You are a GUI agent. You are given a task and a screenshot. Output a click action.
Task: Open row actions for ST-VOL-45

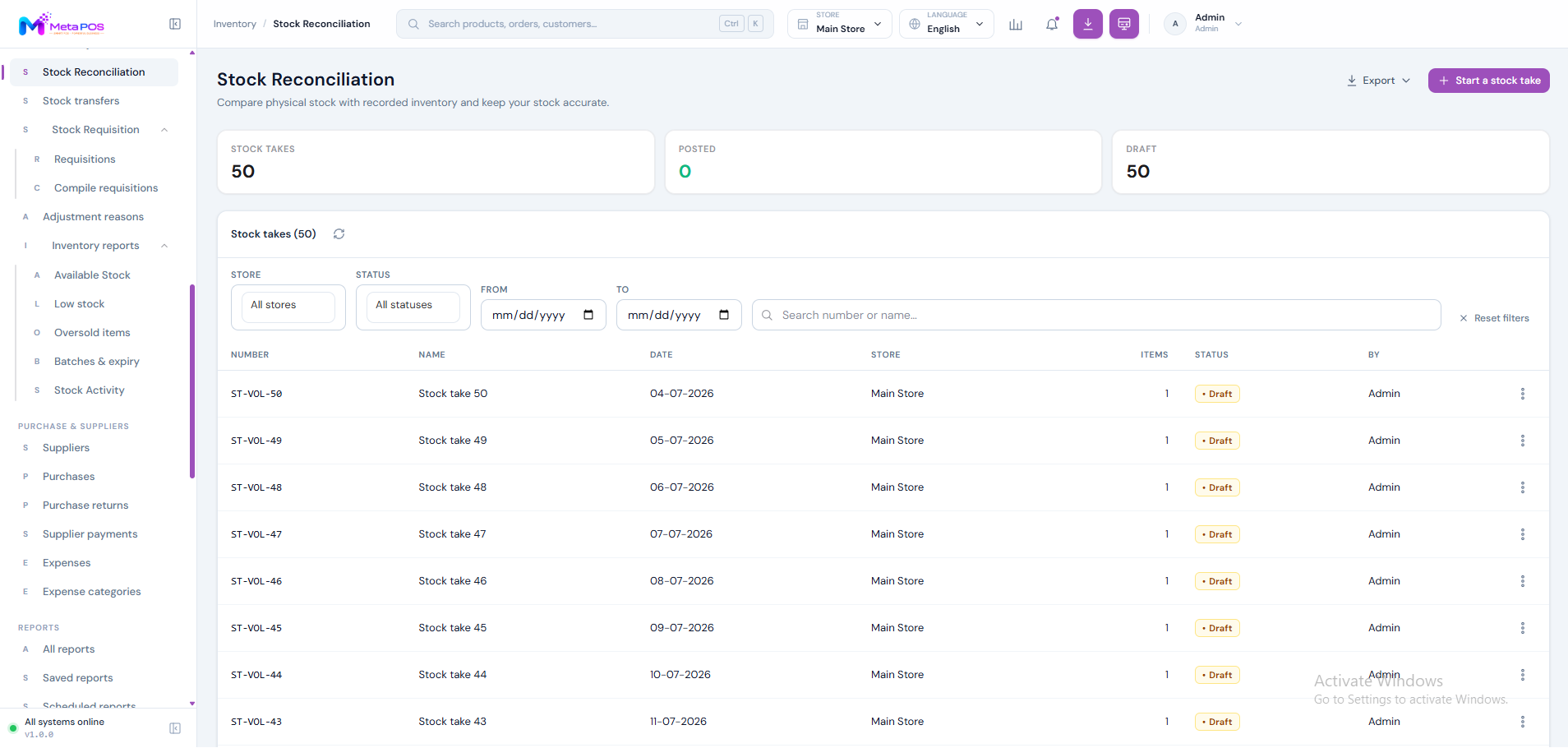coord(1523,628)
